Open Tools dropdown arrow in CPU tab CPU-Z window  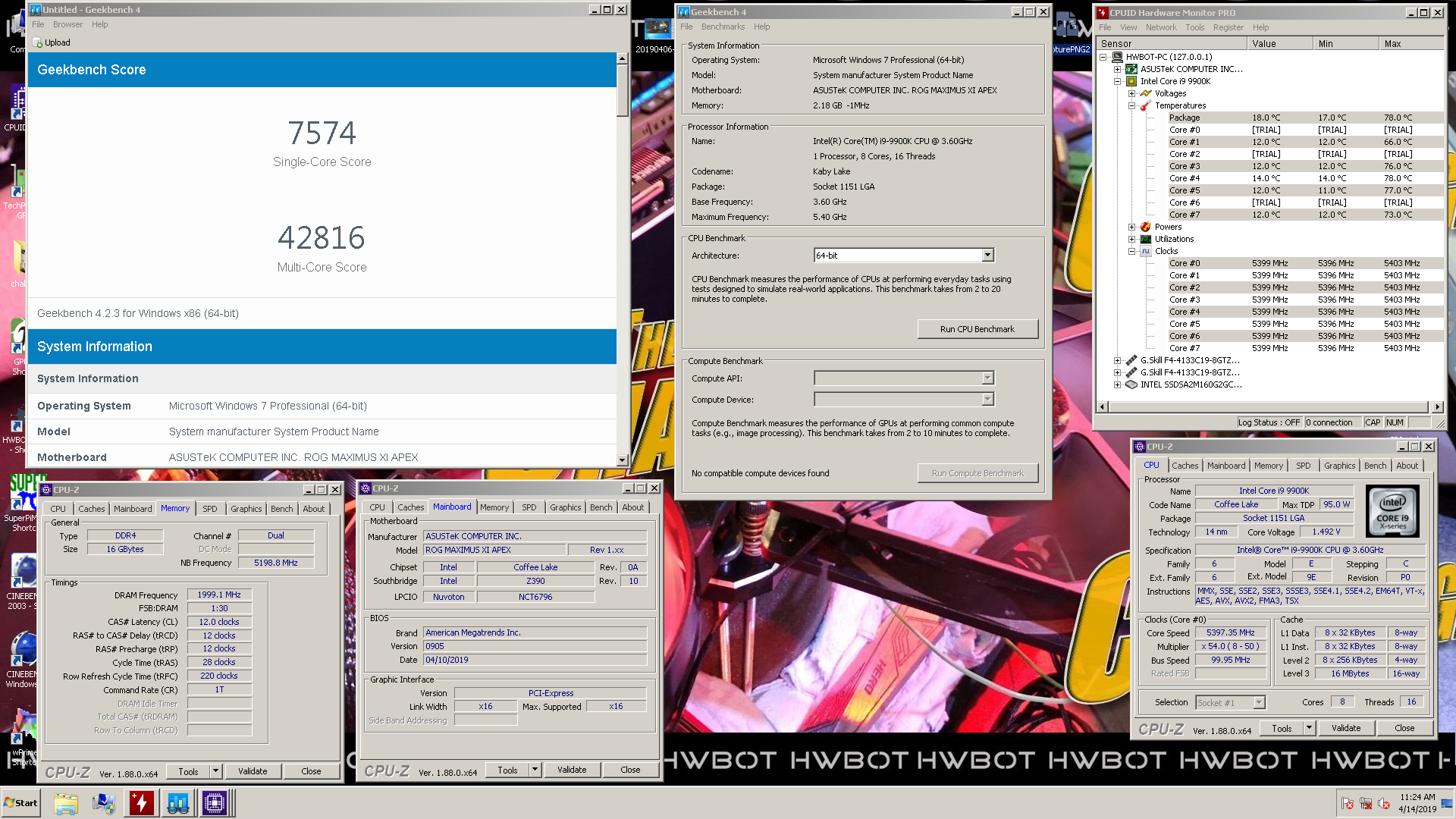[1309, 728]
